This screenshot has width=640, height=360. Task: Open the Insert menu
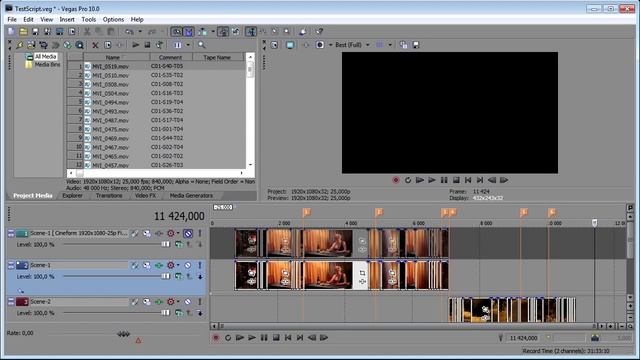tap(67, 19)
